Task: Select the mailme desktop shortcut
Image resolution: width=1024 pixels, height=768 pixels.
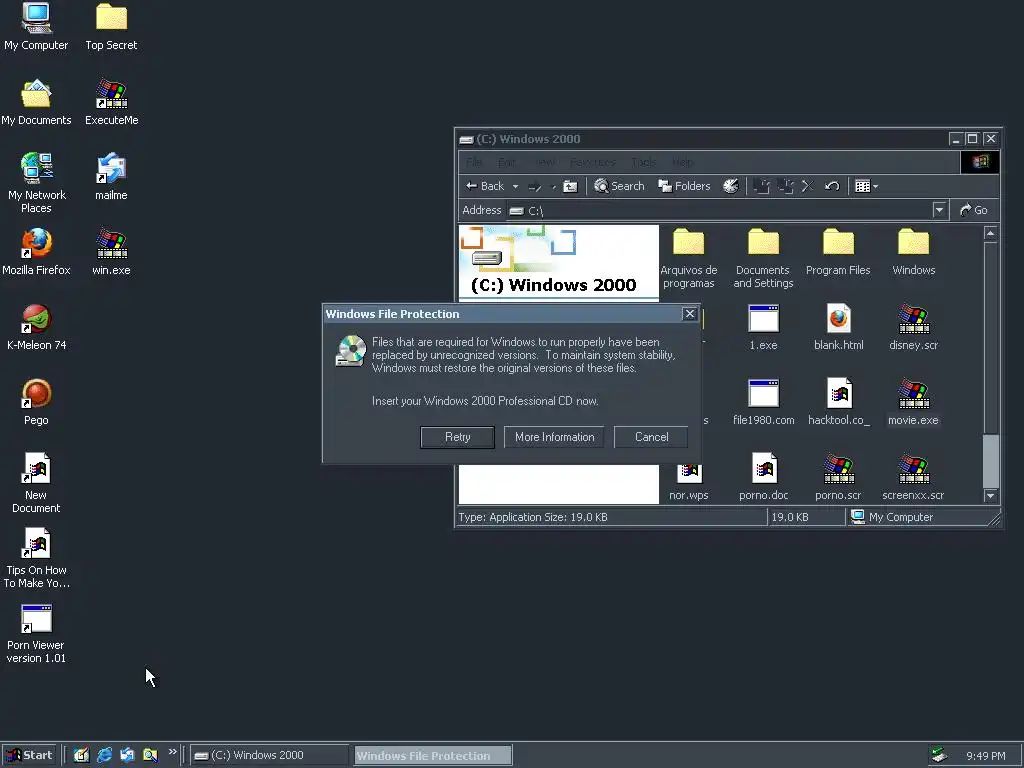Action: (x=111, y=176)
